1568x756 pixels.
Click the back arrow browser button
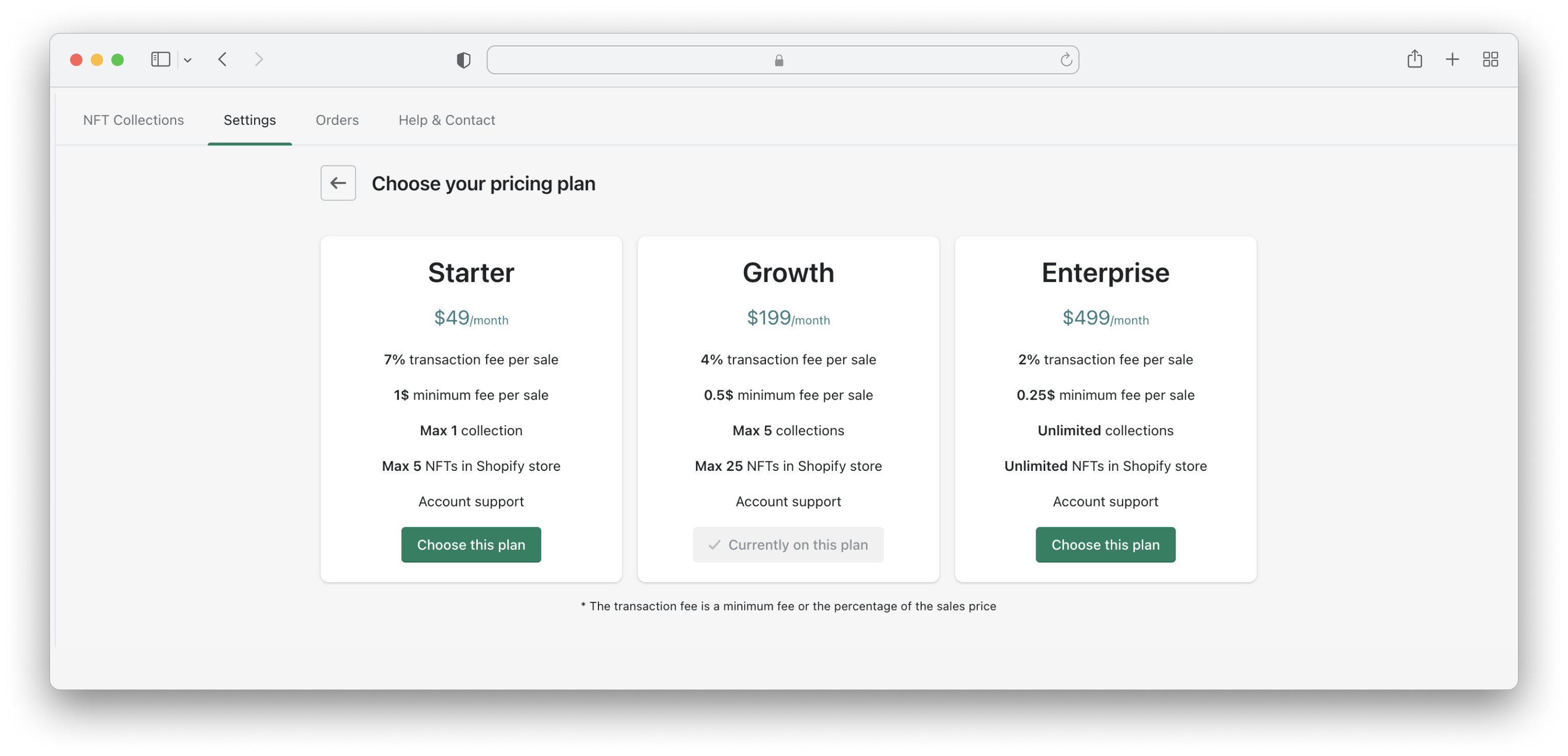pos(222,59)
